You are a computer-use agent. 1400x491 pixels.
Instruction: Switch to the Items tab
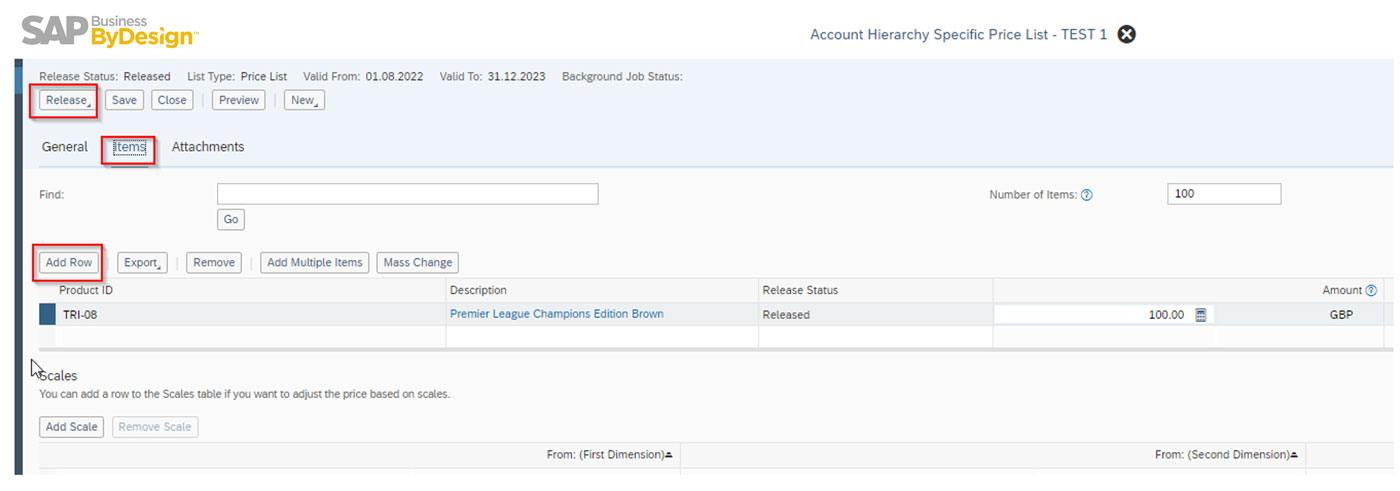[130, 148]
